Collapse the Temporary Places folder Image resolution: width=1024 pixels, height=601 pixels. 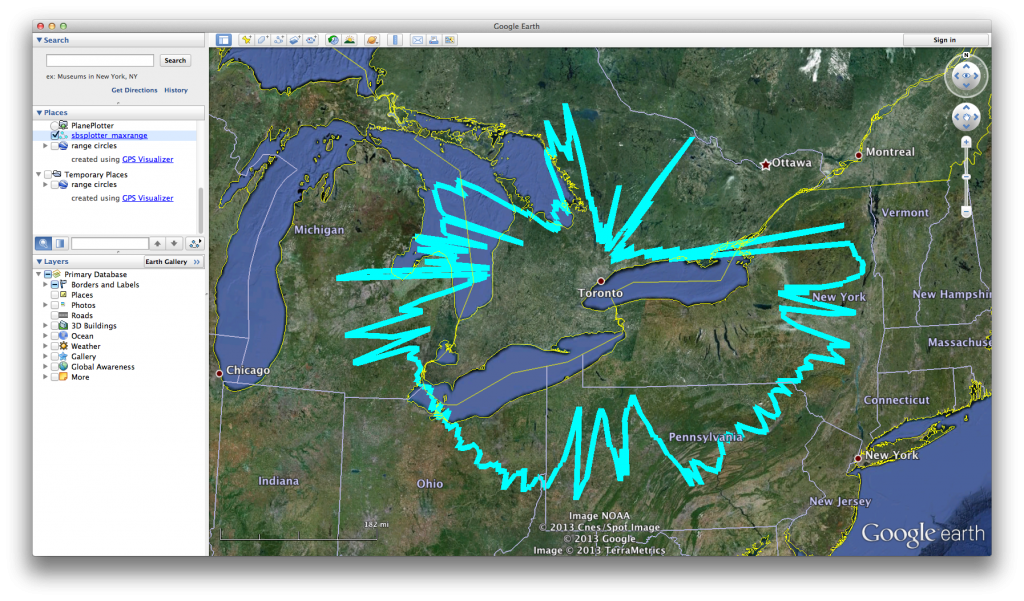[x=39, y=174]
